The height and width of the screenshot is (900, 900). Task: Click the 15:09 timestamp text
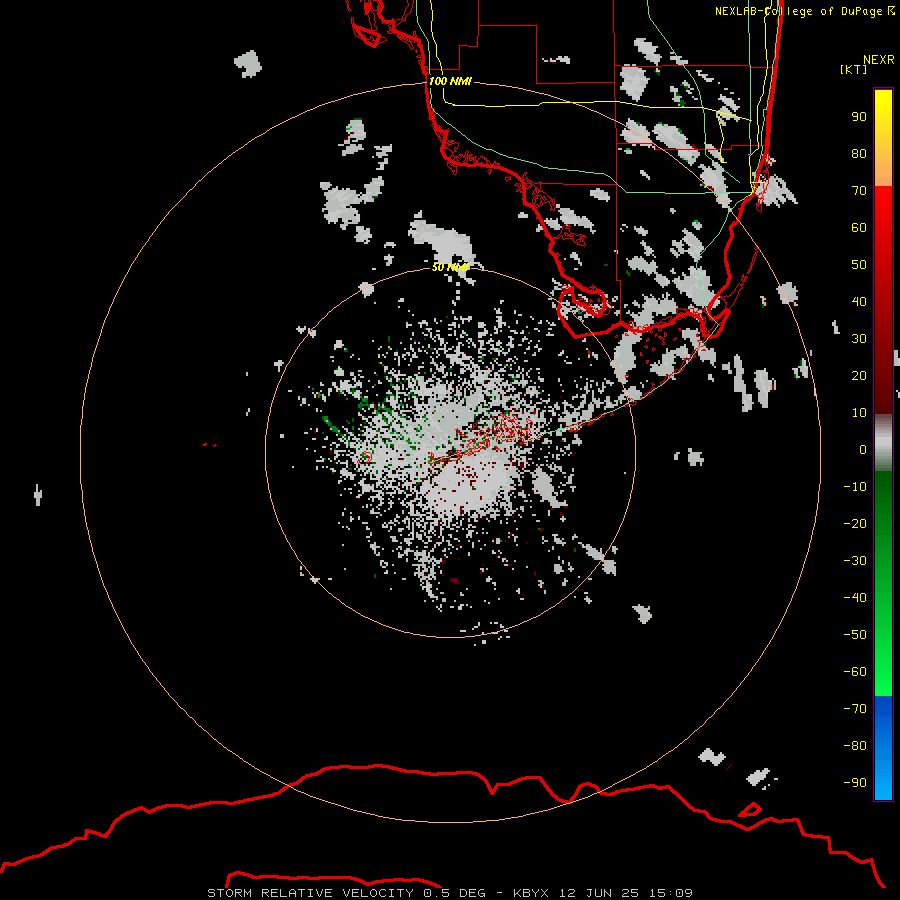click(671, 893)
